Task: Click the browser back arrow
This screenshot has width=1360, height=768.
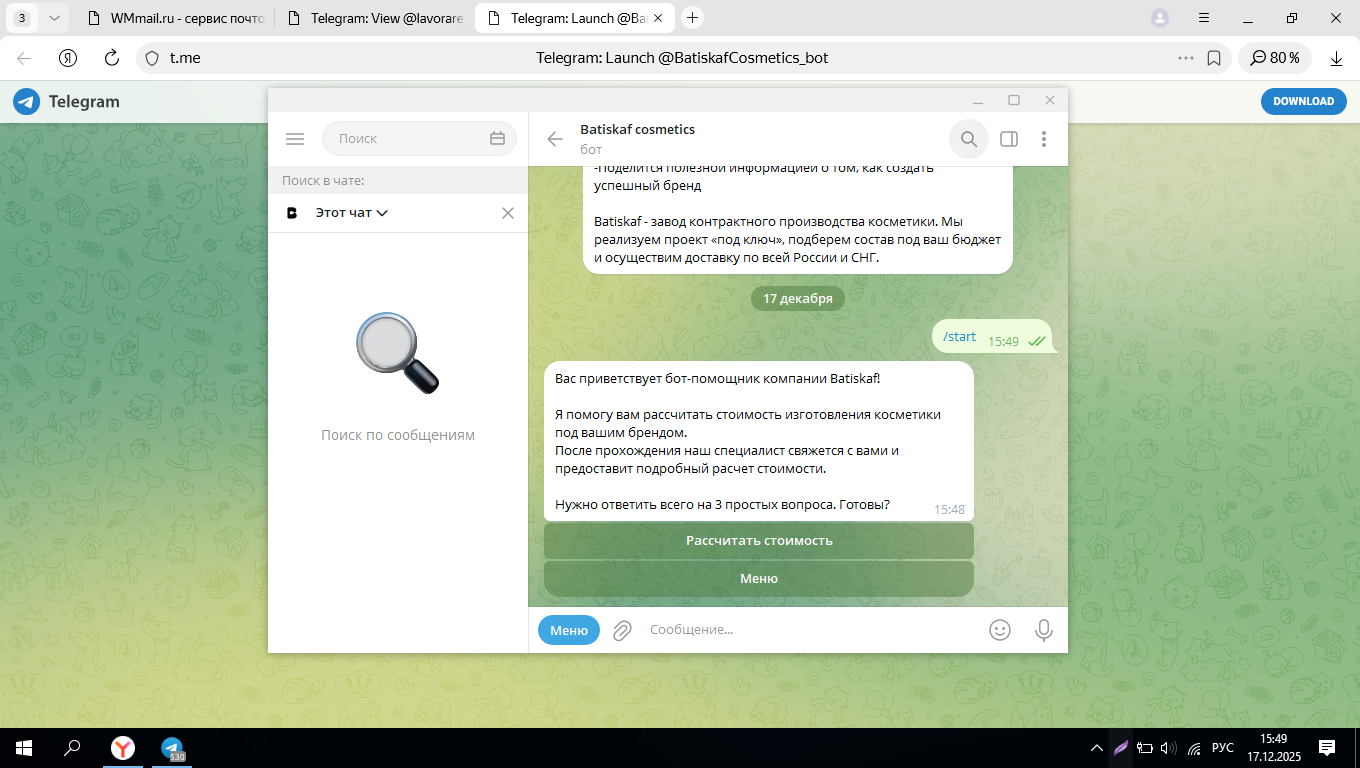Action: pos(24,58)
